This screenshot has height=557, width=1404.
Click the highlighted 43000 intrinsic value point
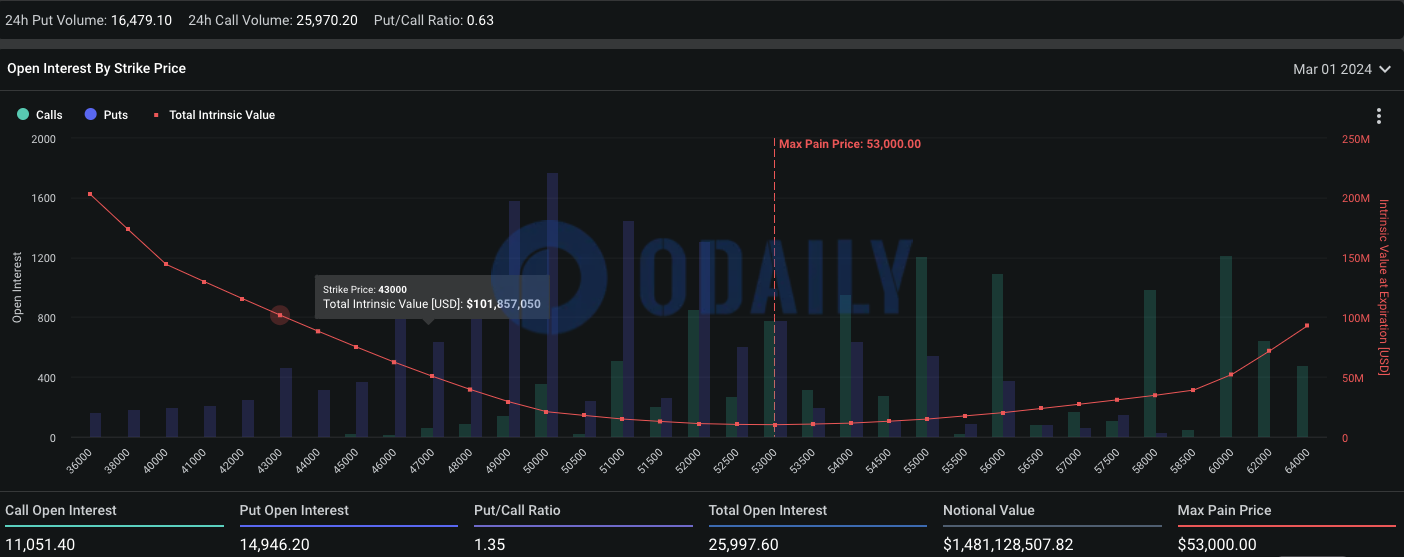pyautogui.click(x=280, y=315)
